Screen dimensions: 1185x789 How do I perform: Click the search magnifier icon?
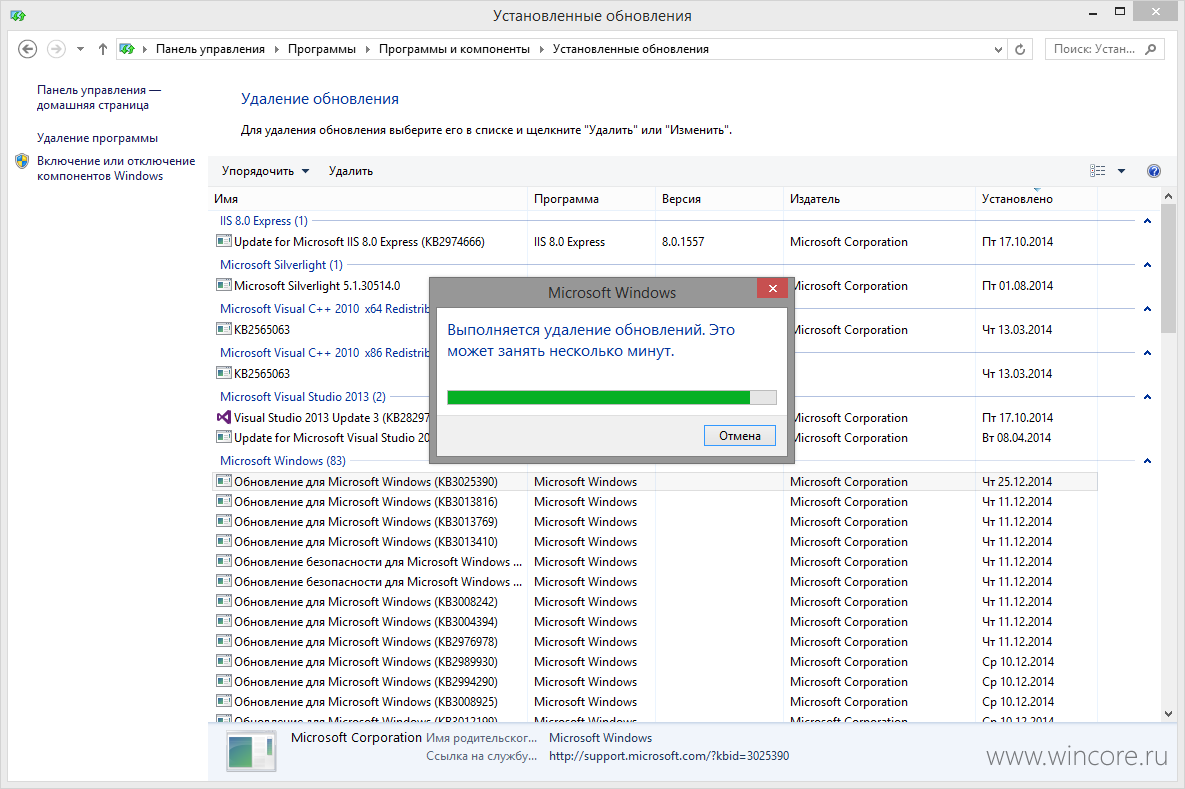coord(1150,49)
